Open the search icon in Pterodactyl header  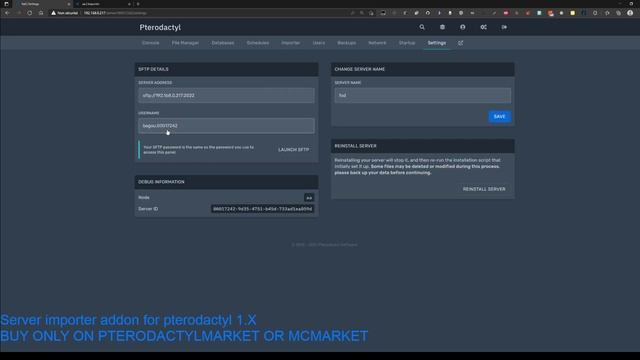[422, 27]
